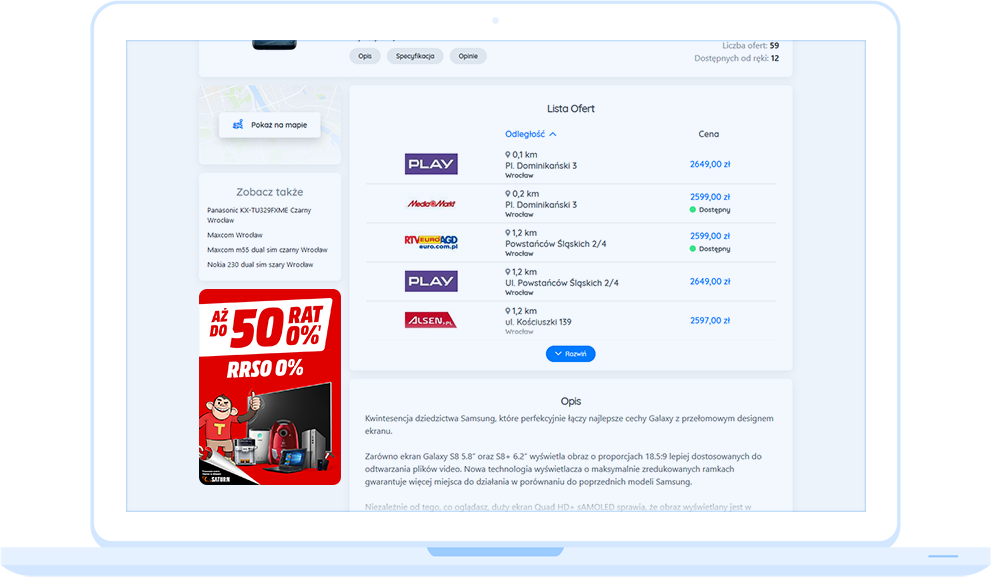The width and height of the screenshot is (991, 577).
Task: Open the Specyfikacja tab
Action: coord(415,56)
